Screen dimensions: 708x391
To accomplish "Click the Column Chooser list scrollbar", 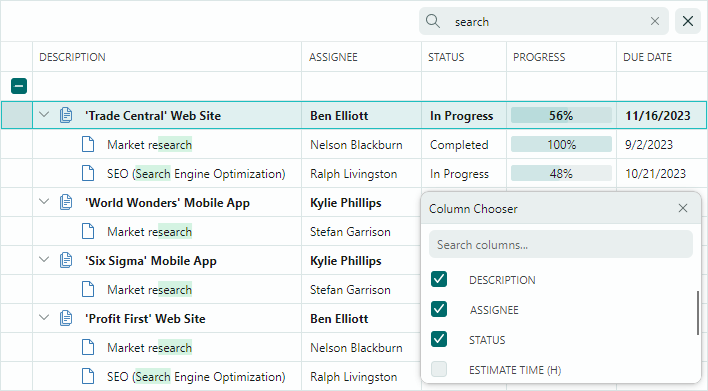I will [698, 313].
